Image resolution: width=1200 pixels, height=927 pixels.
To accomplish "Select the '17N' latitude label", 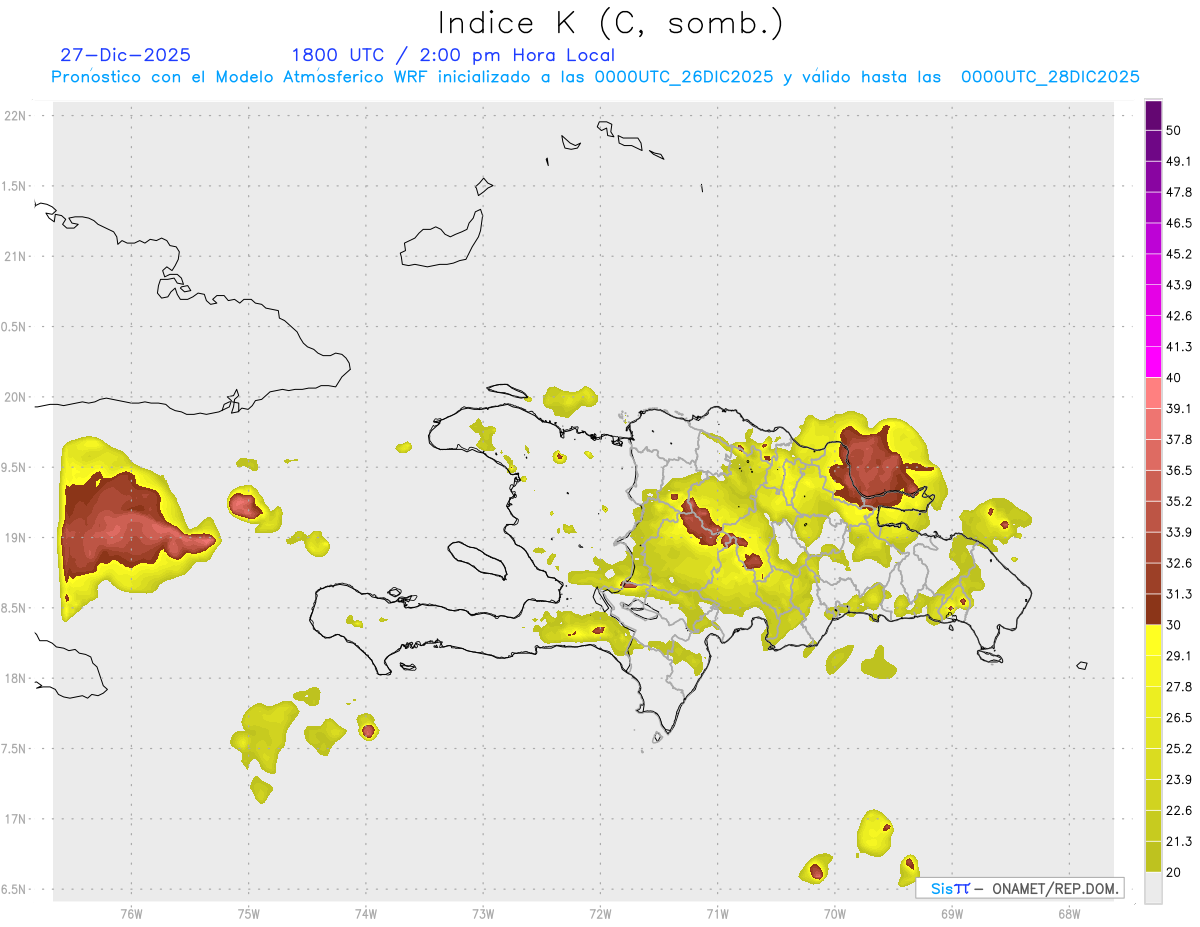I will 16,819.
